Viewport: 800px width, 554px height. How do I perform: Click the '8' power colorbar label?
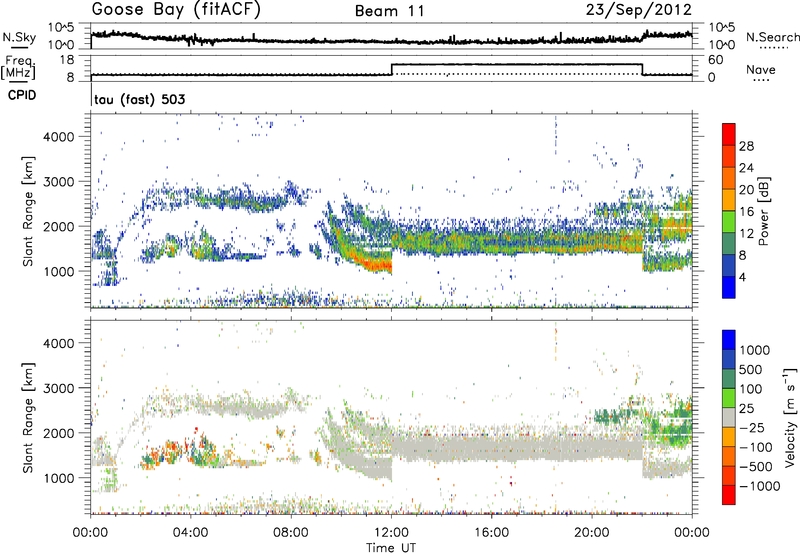point(743,255)
